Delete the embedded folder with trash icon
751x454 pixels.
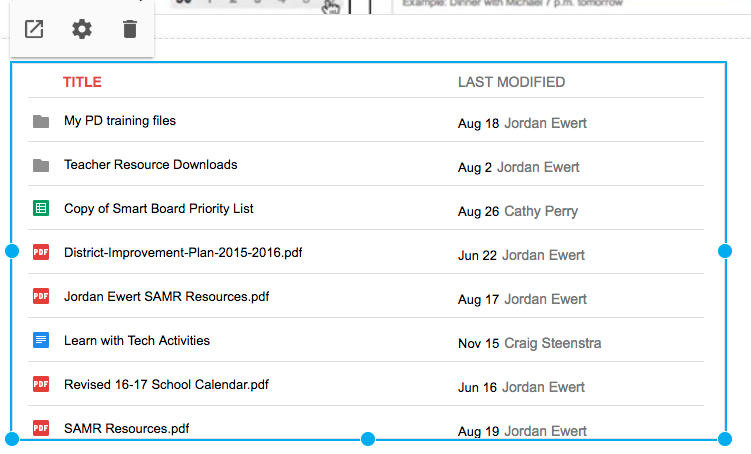130,29
